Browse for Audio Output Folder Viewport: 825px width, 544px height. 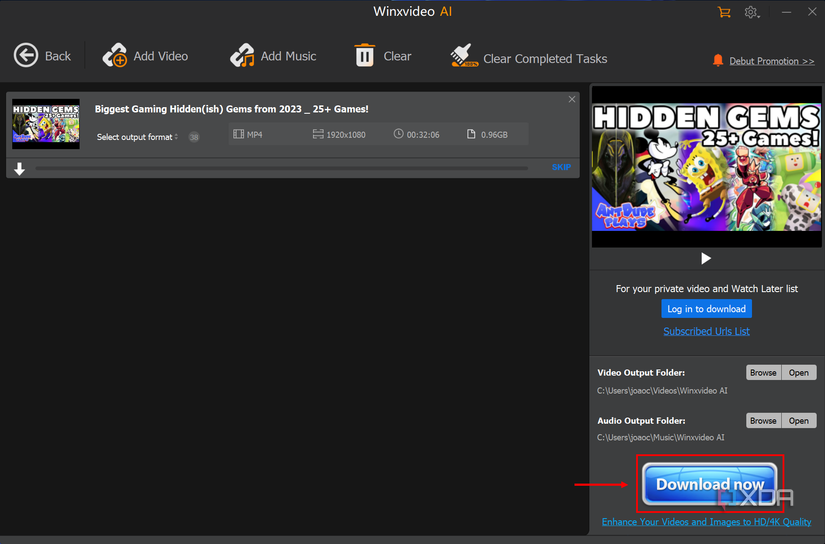[763, 421]
